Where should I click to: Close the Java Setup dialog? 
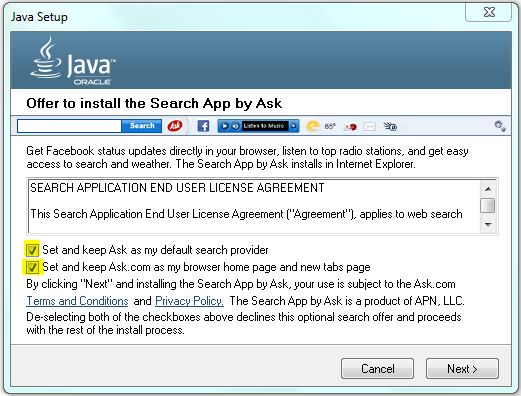click(x=489, y=12)
